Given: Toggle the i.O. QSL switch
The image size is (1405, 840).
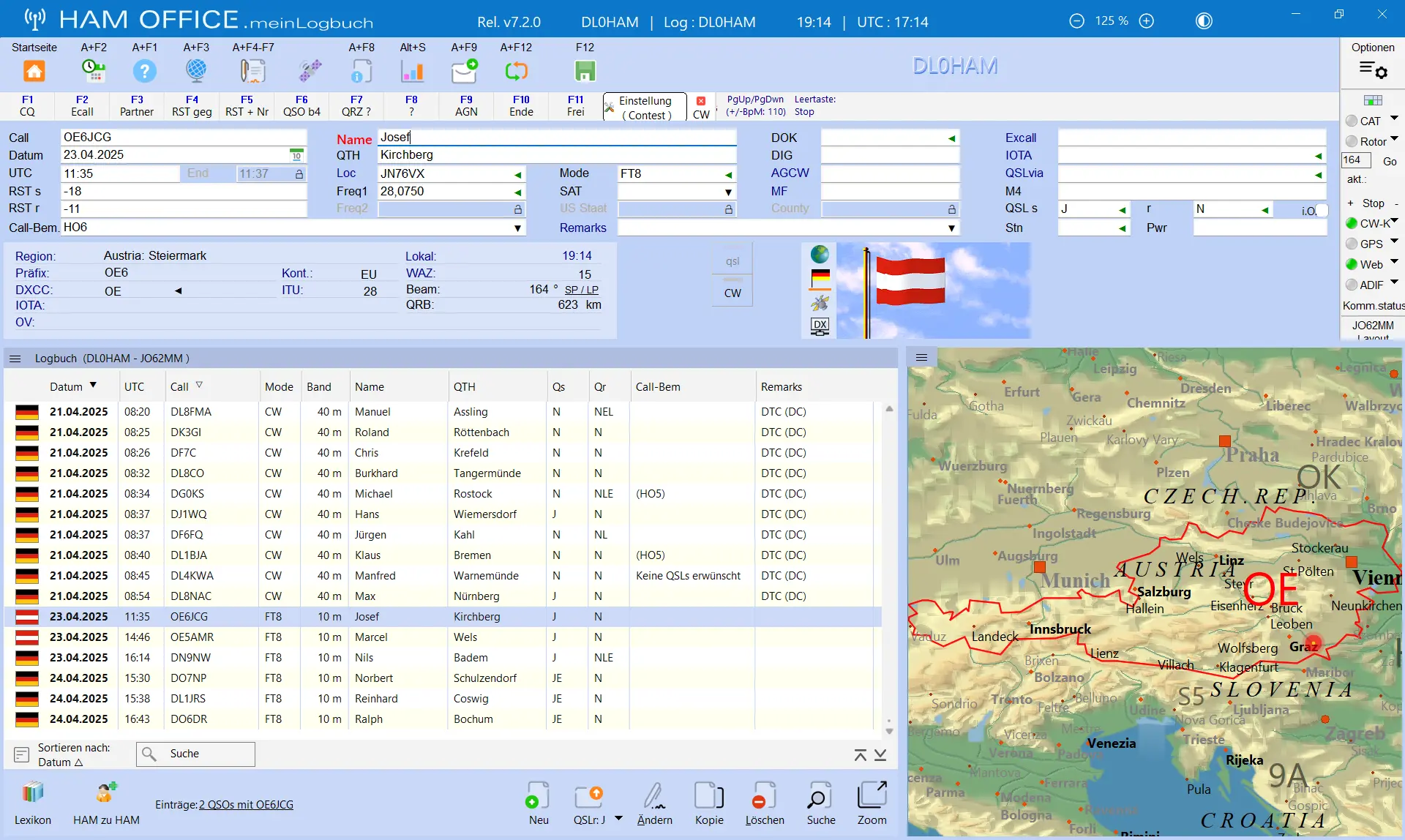Looking at the screenshot, I should pyautogui.click(x=1321, y=210).
